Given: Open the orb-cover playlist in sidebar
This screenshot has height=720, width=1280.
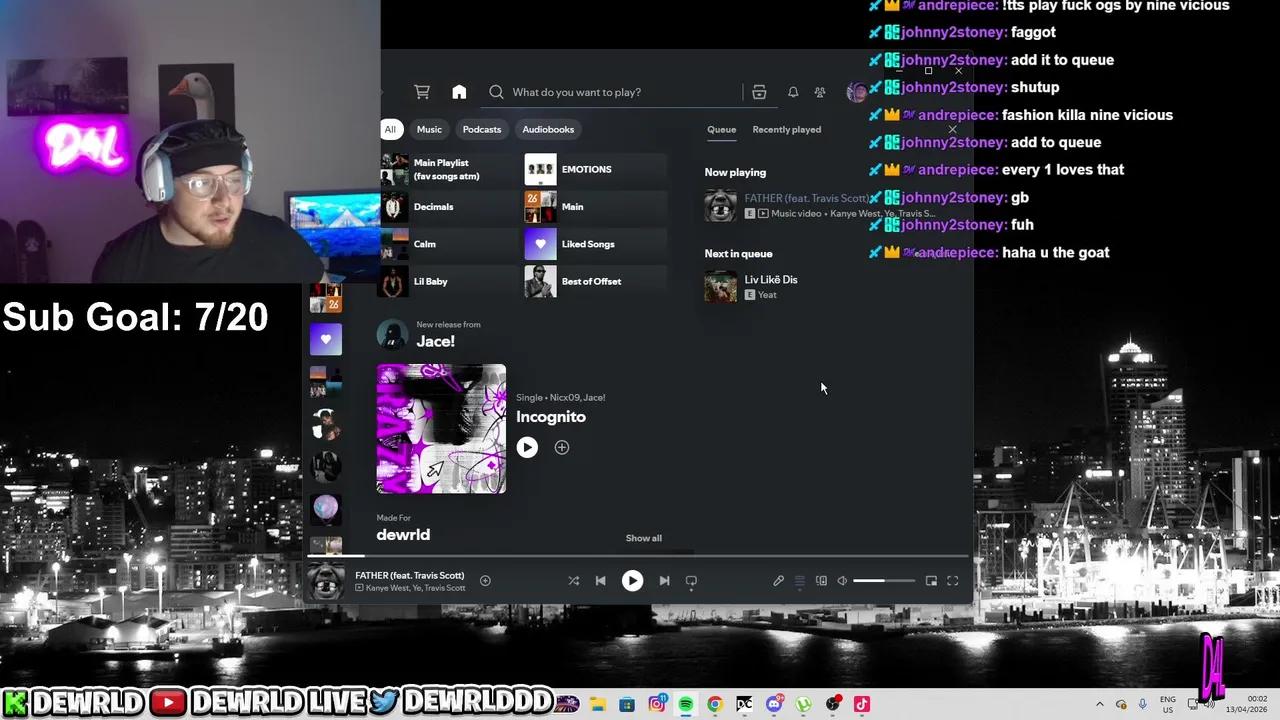Looking at the screenshot, I should [325, 509].
